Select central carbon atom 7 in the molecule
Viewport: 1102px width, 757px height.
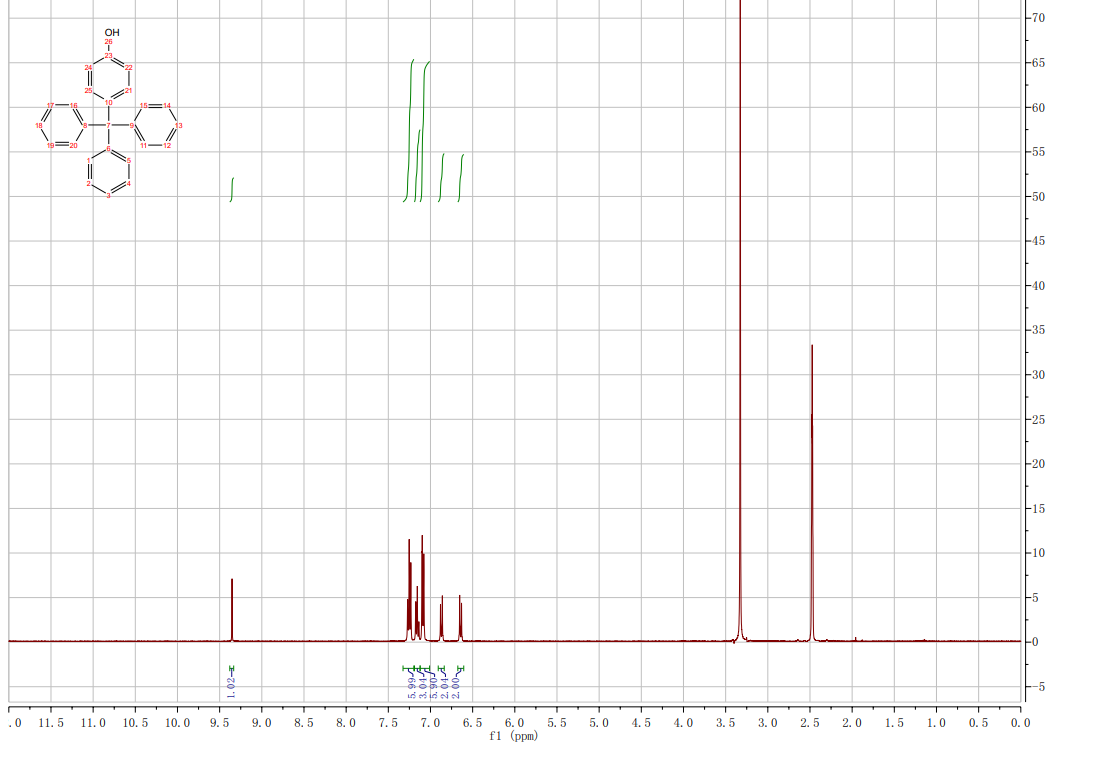(x=109, y=125)
